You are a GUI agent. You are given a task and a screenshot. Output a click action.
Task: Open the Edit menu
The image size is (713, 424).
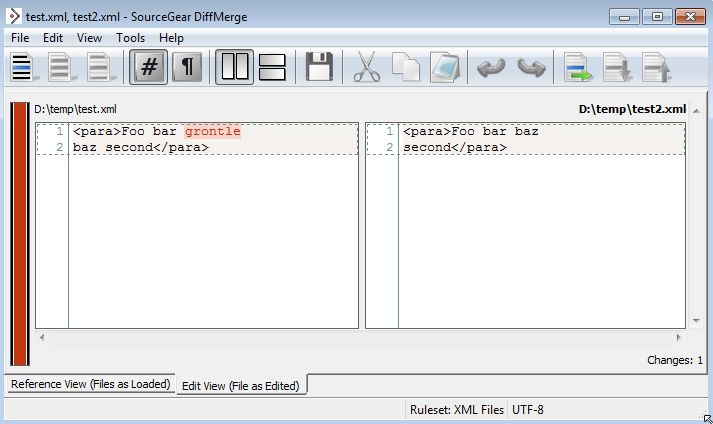(x=53, y=38)
